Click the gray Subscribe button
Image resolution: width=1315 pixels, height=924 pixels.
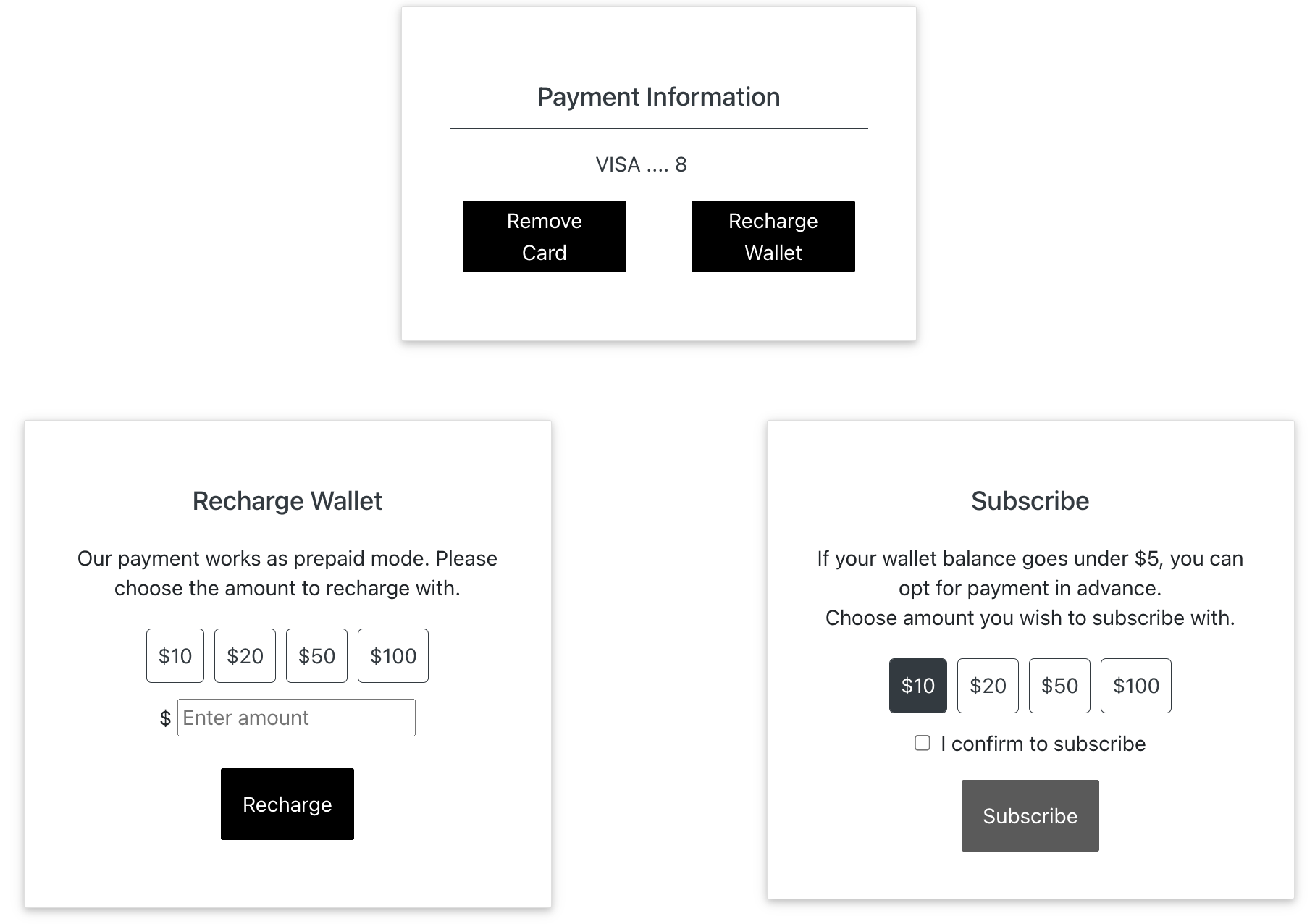point(1030,815)
